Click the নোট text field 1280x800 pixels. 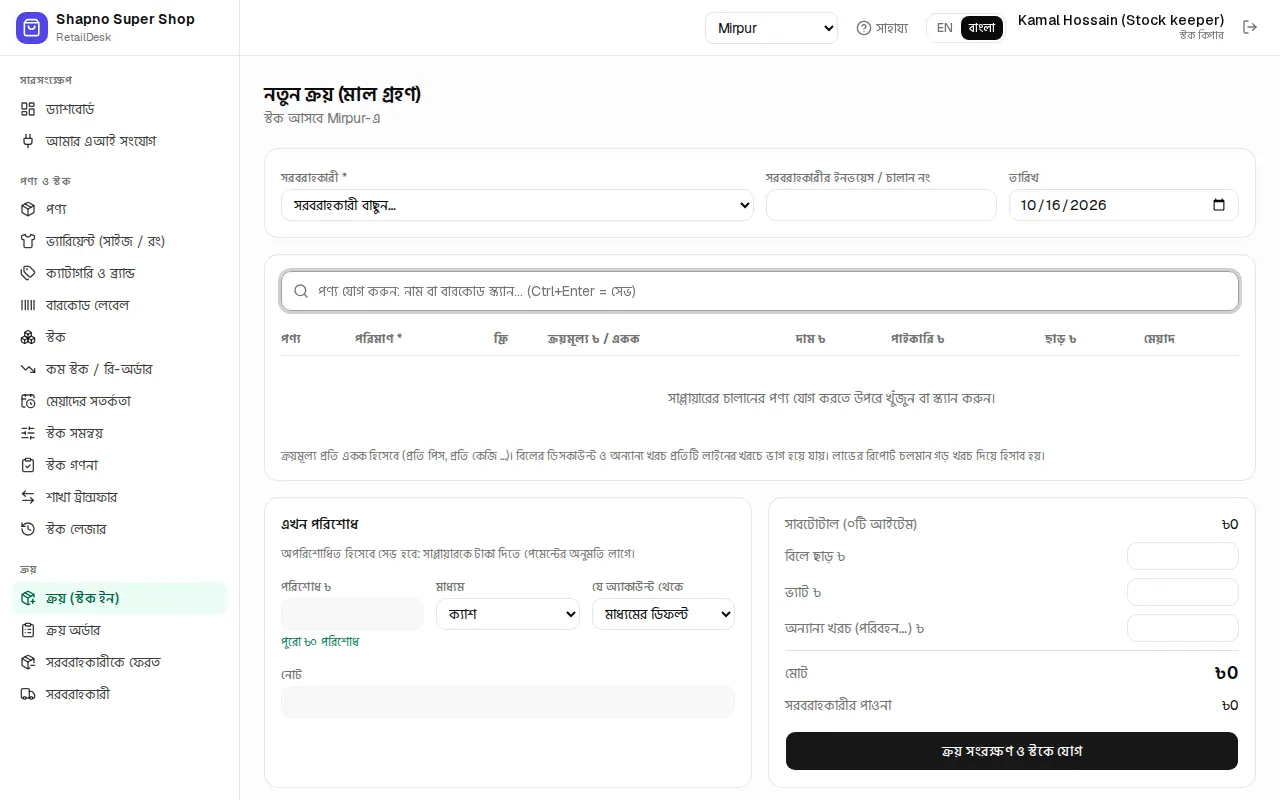tap(508, 702)
